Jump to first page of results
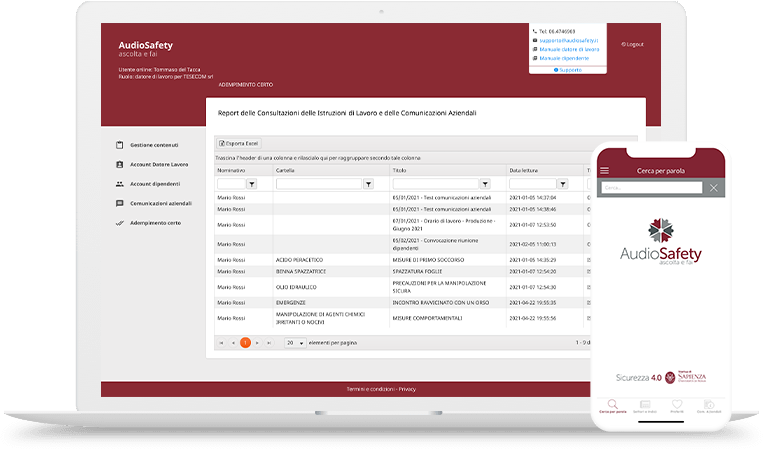This screenshot has width=763, height=449. [221, 343]
